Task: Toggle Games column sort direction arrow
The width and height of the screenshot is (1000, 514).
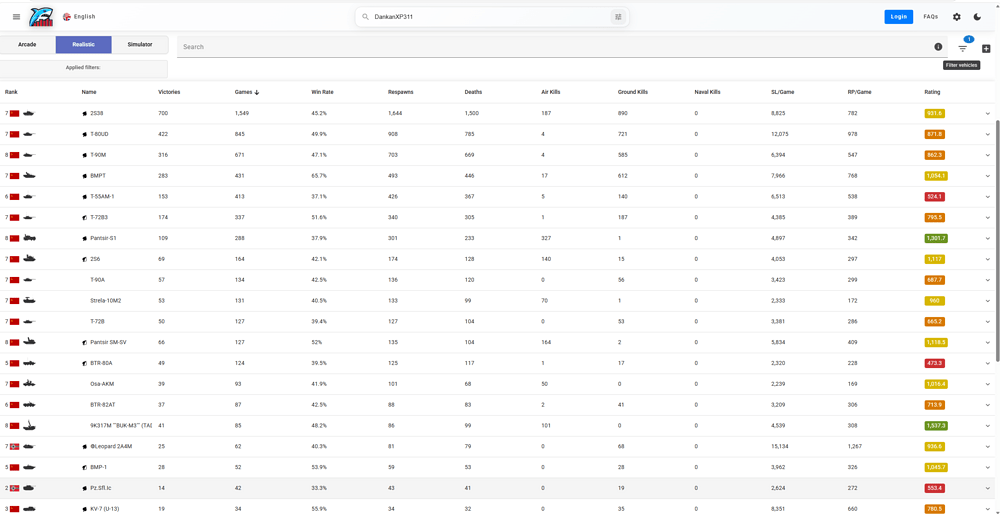Action: tap(257, 92)
